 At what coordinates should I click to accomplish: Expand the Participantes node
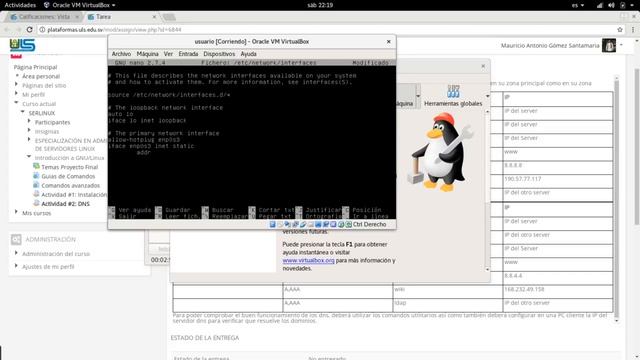29,121
